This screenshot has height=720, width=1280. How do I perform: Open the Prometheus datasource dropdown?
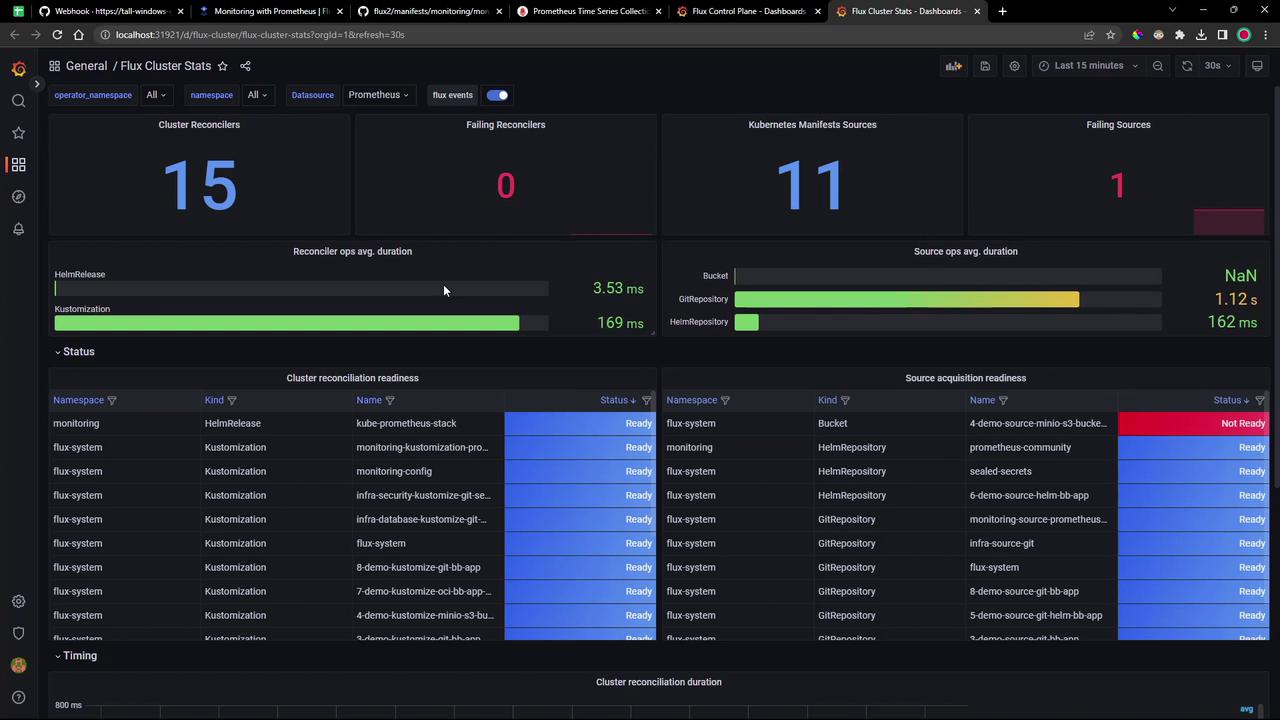378,95
